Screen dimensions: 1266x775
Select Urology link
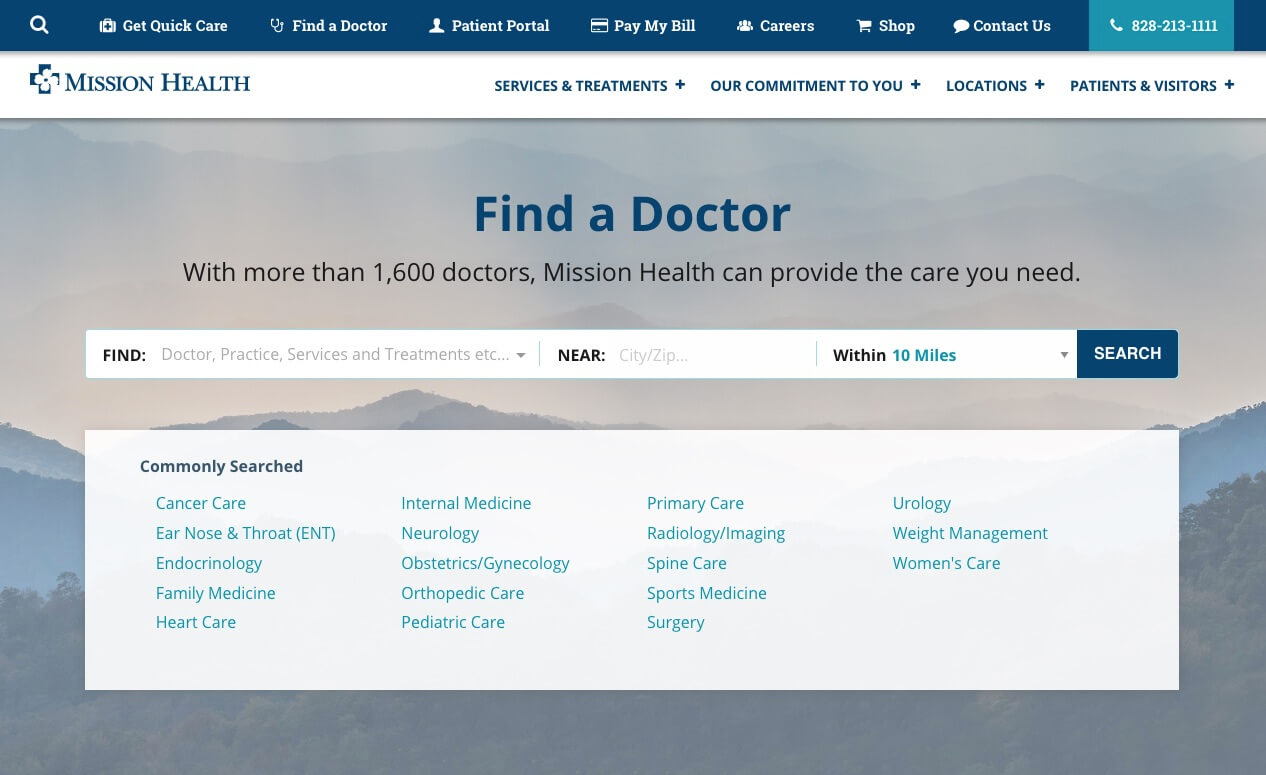pyautogui.click(x=922, y=503)
